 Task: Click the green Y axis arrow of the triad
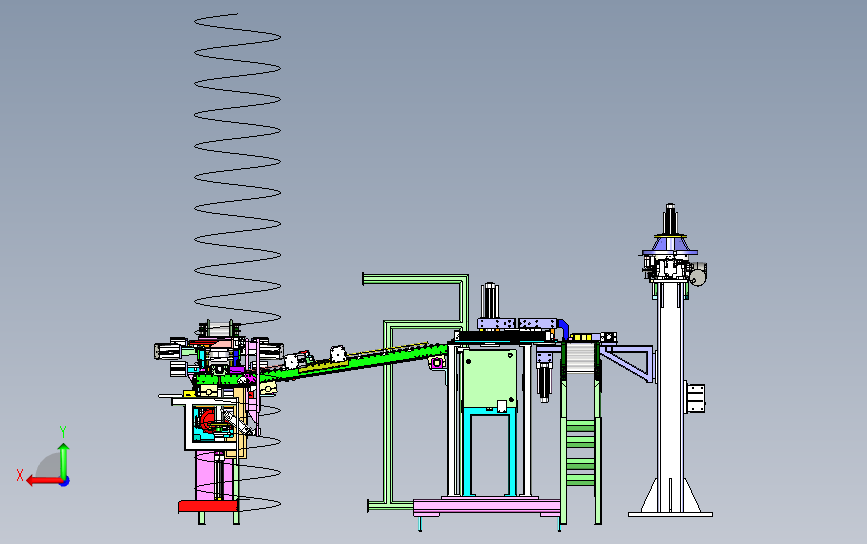(64, 460)
